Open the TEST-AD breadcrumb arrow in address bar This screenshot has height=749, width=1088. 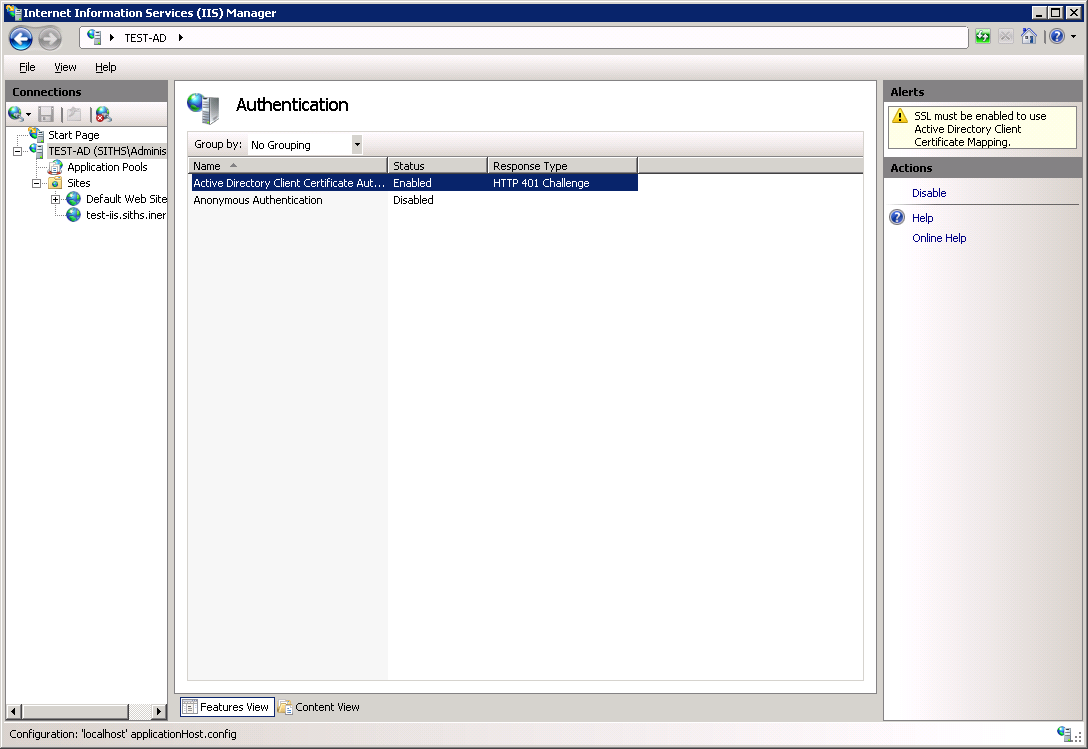180,37
